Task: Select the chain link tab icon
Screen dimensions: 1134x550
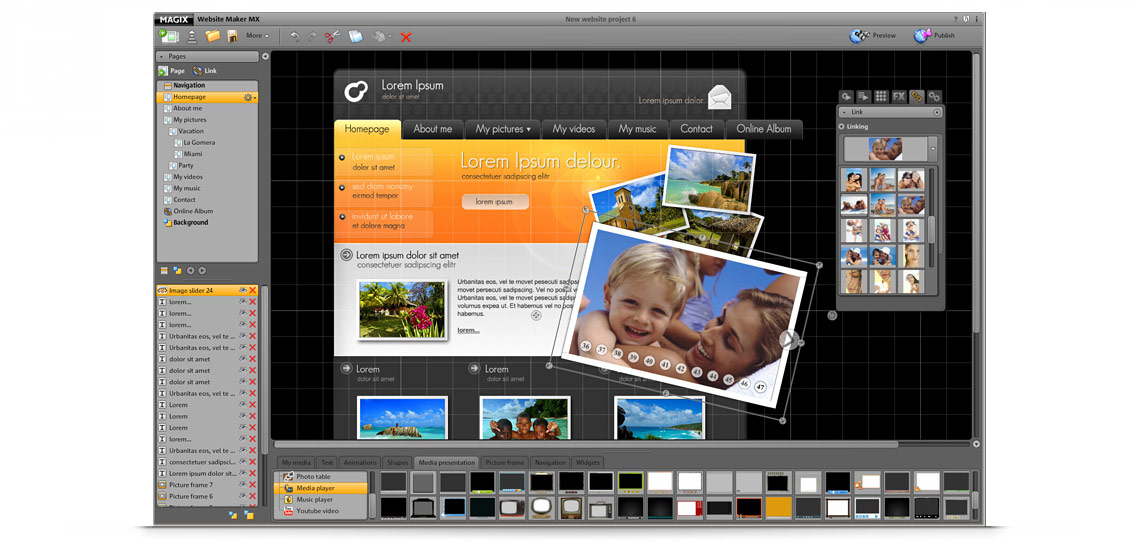Action: point(916,96)
